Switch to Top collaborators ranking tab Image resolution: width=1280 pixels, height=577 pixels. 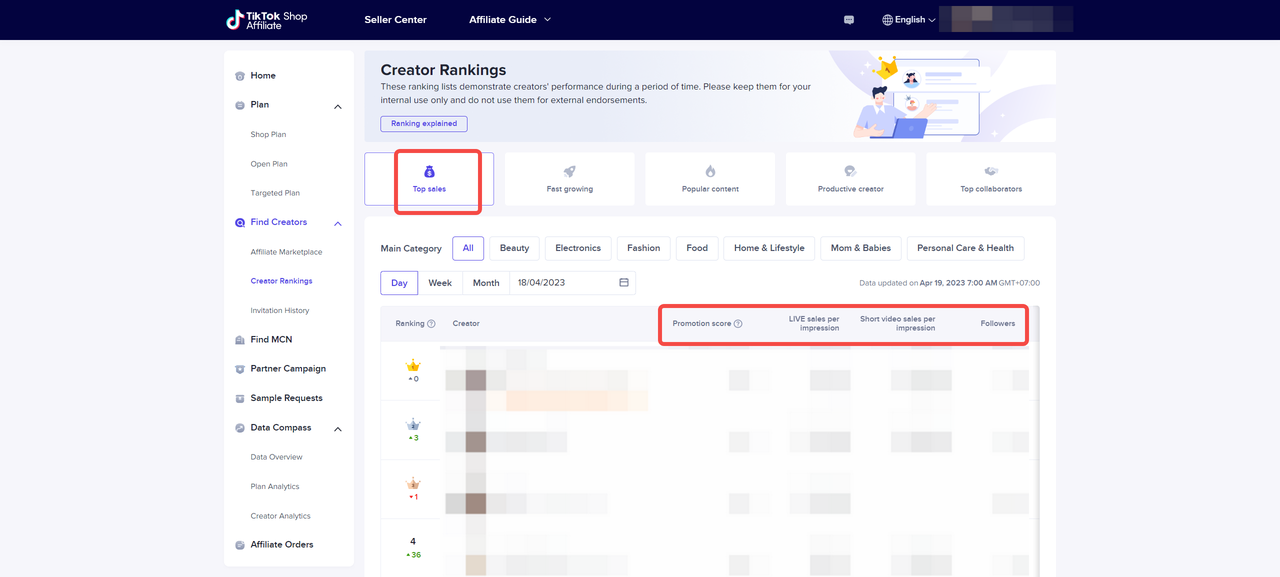(990, 179)
